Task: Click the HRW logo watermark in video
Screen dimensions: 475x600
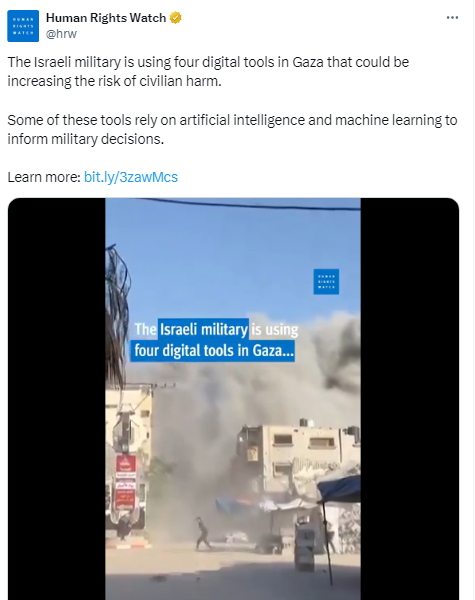Action: (326, 282)
